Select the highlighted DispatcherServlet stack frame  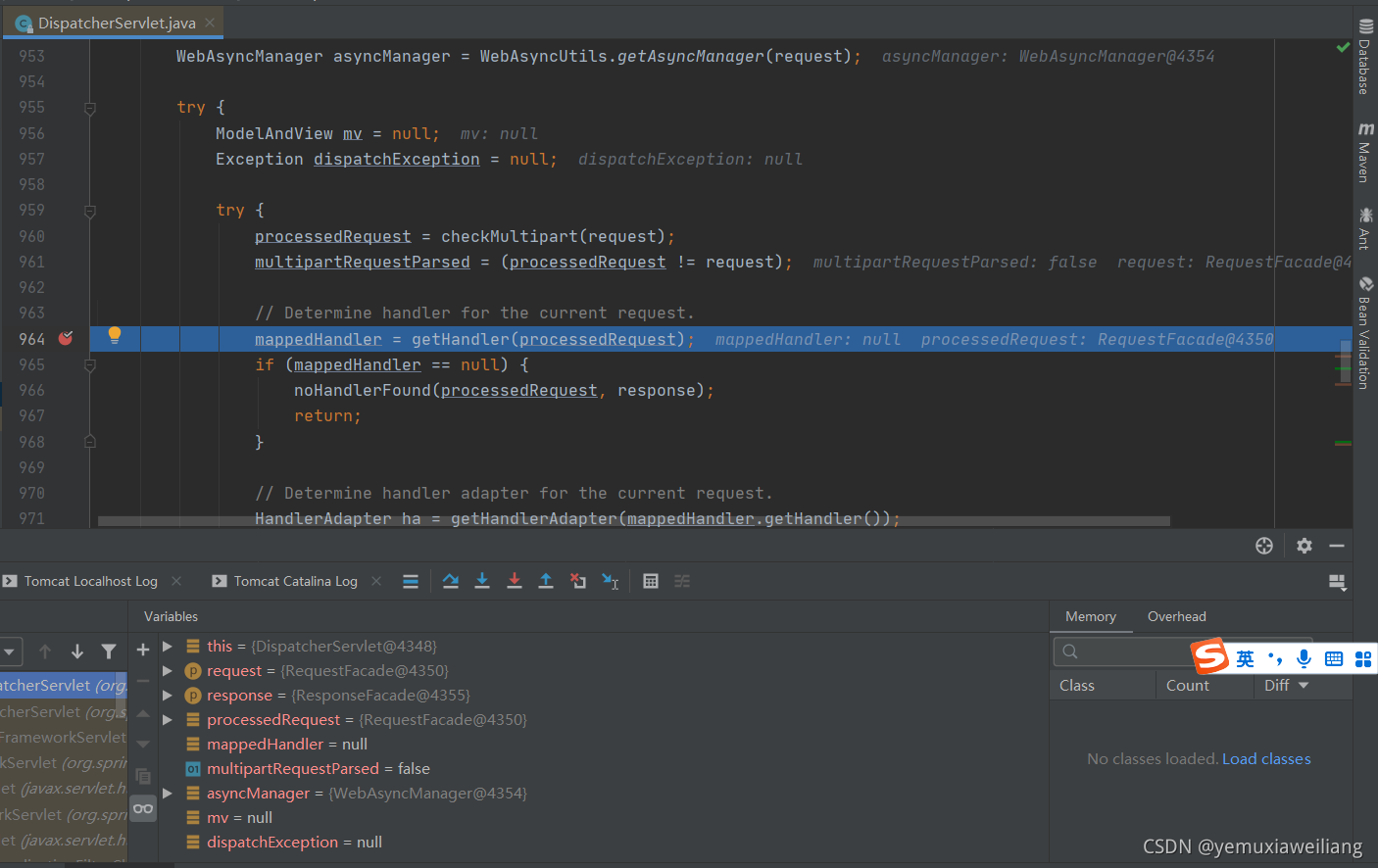(64, 686)
